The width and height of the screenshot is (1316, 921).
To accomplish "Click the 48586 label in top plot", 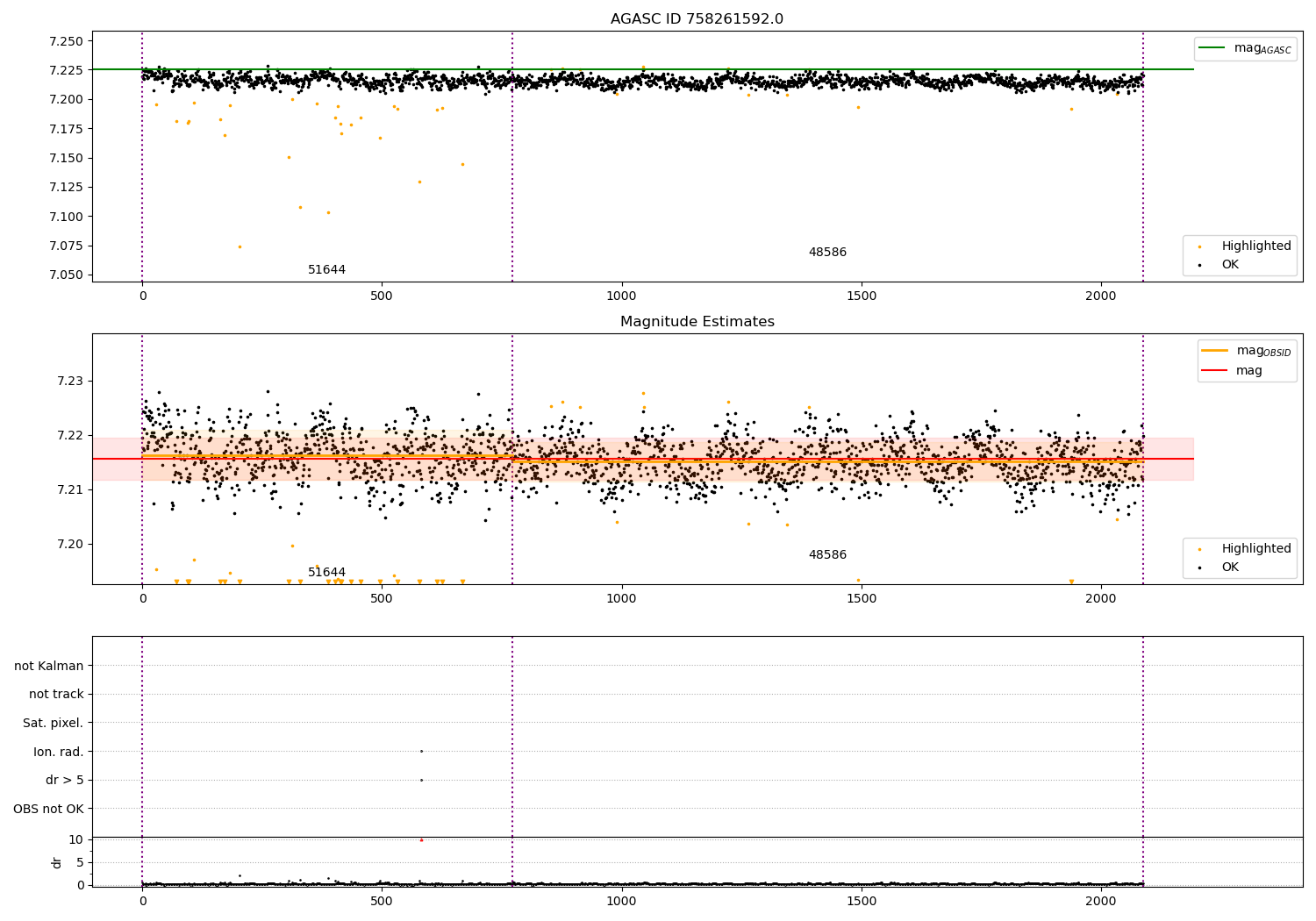I will coord(827,253).
